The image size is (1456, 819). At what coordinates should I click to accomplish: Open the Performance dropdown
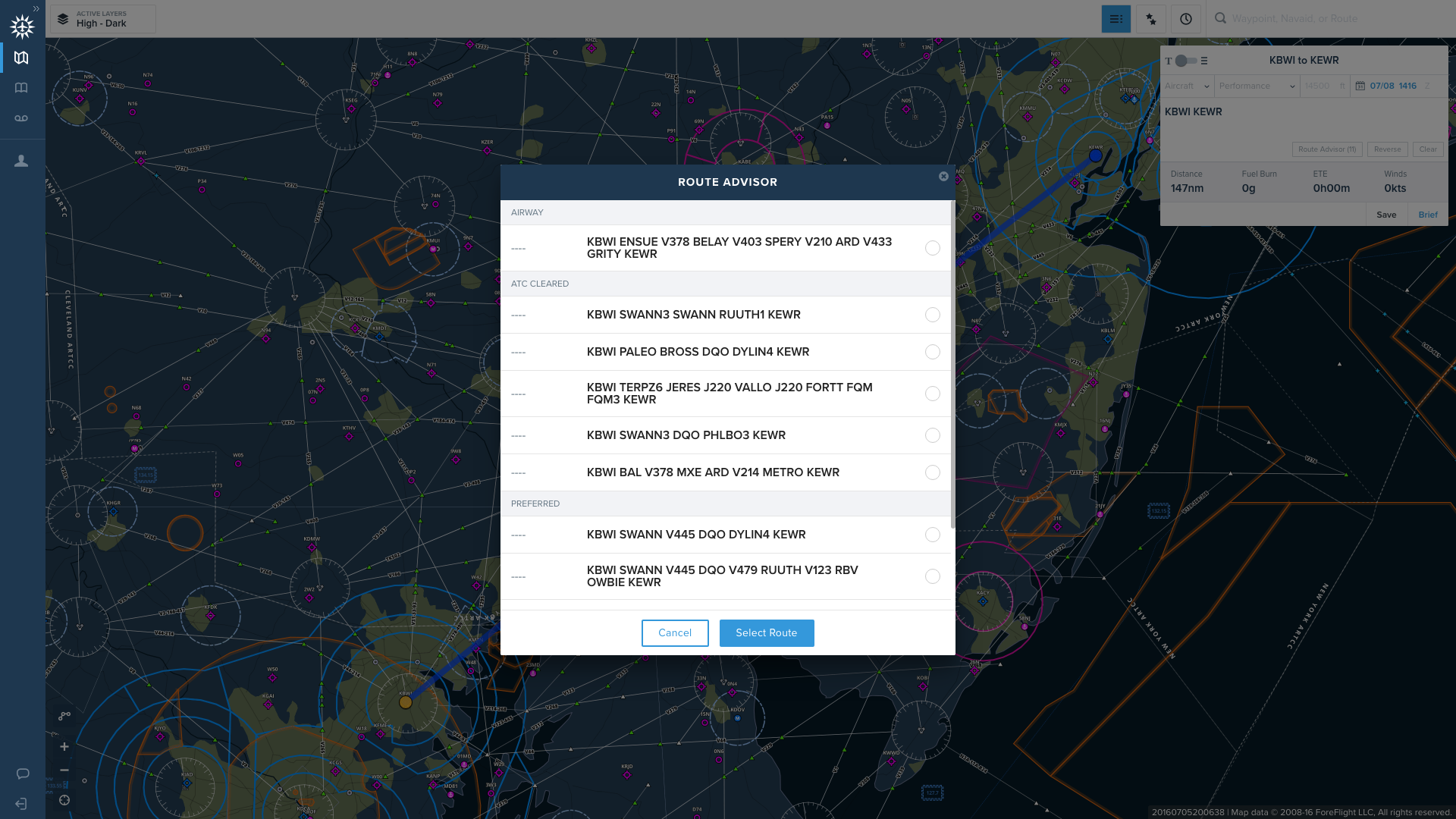tap(1257, 86)
